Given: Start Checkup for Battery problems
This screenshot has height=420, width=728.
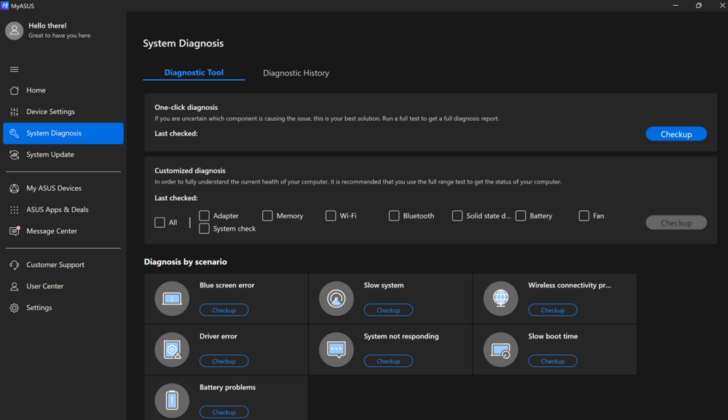Looking at the screenshot, I should 224,412.
